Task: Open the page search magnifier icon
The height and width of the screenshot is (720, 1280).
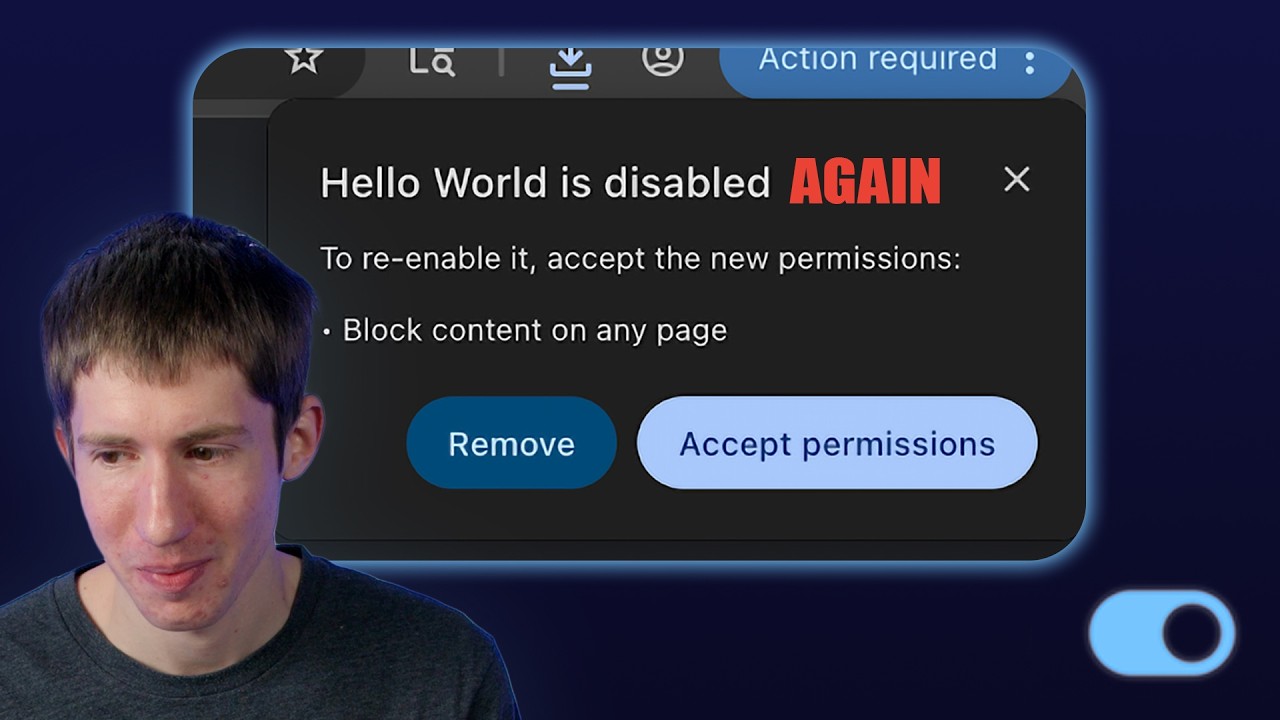Action: [432, 62]
